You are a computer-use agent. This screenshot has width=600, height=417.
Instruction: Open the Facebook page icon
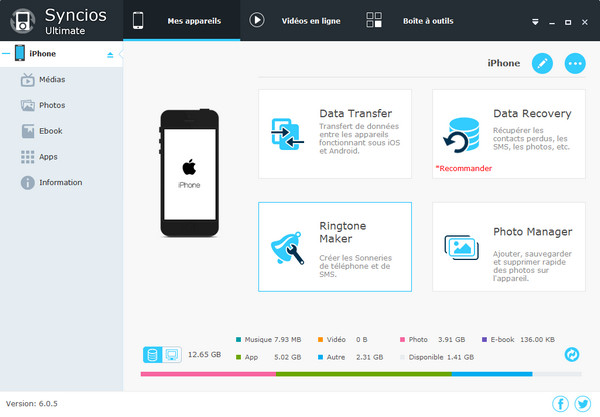pyautogui.click(x=560, y=404)
